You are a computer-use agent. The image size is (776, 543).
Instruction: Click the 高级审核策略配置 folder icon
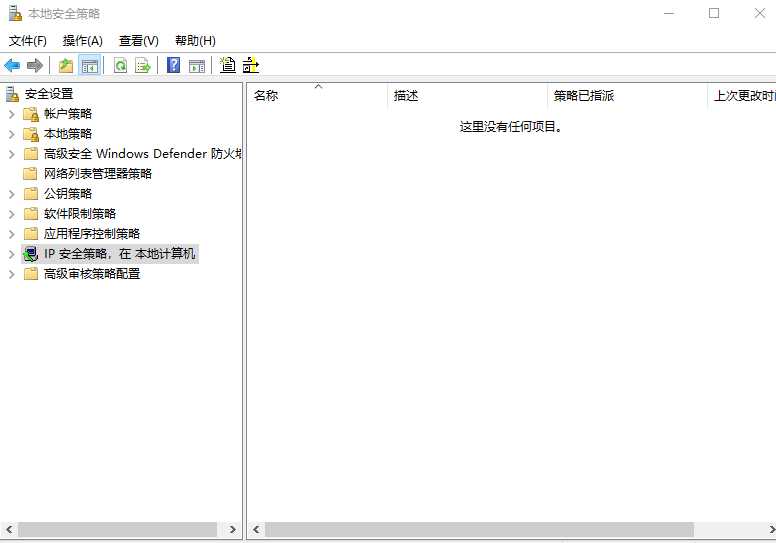pos(31,274)
